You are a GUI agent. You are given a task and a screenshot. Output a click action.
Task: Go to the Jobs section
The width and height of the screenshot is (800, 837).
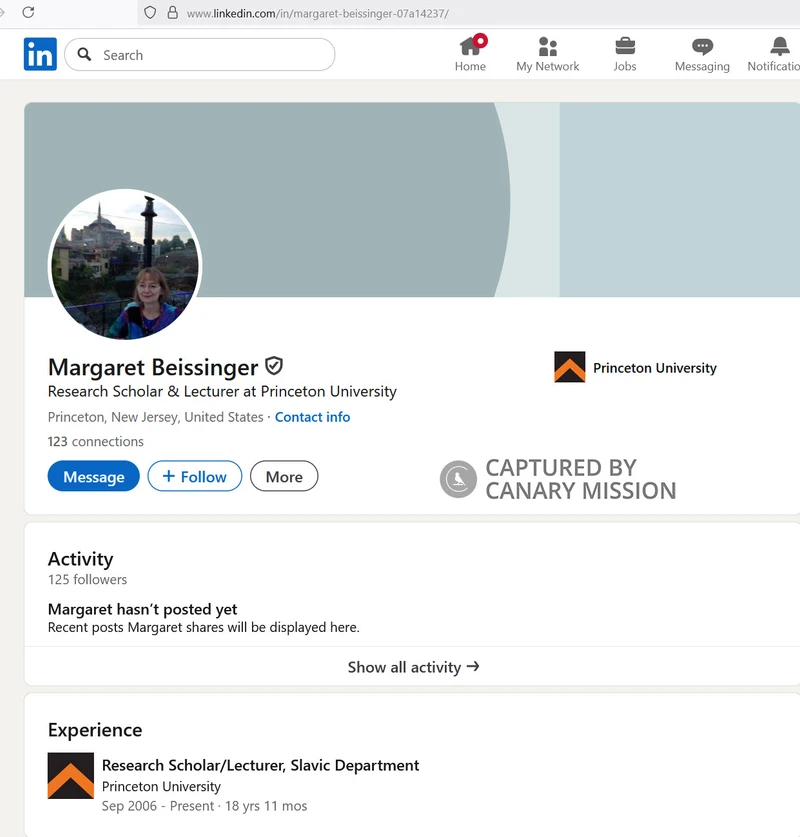625,53
